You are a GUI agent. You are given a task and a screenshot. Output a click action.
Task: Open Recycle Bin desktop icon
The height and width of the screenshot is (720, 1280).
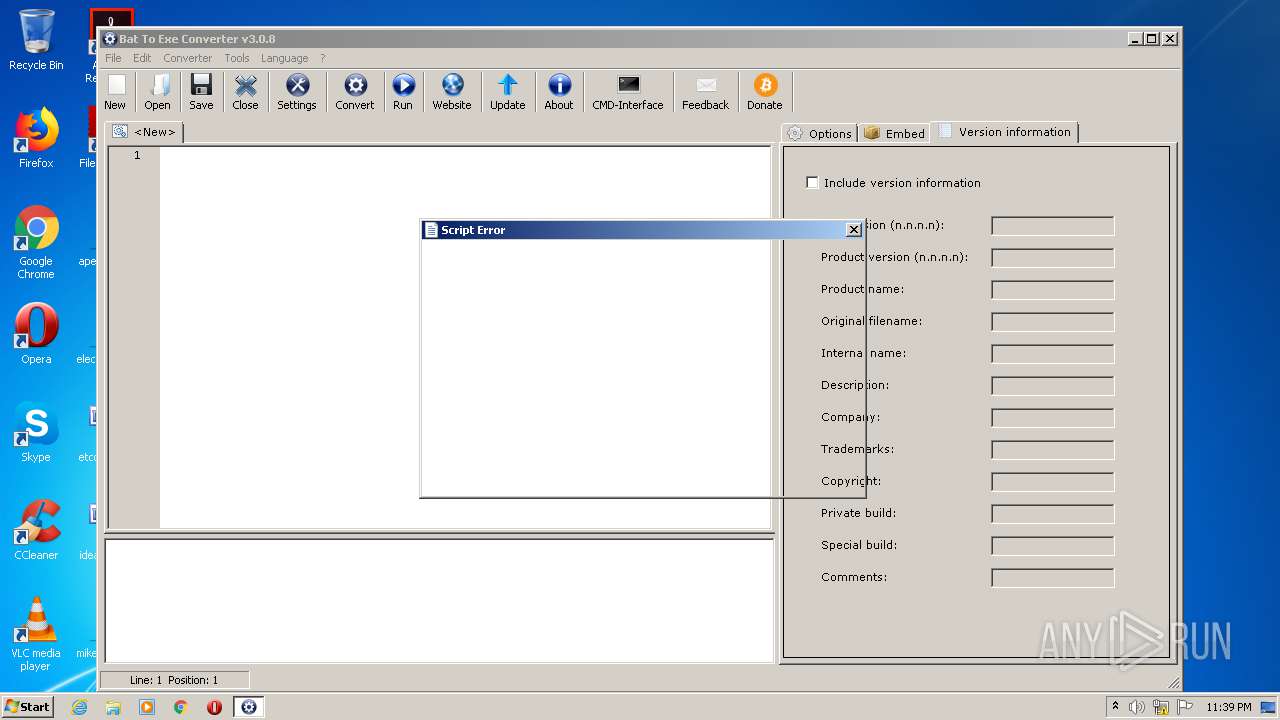tap(36, 40)
